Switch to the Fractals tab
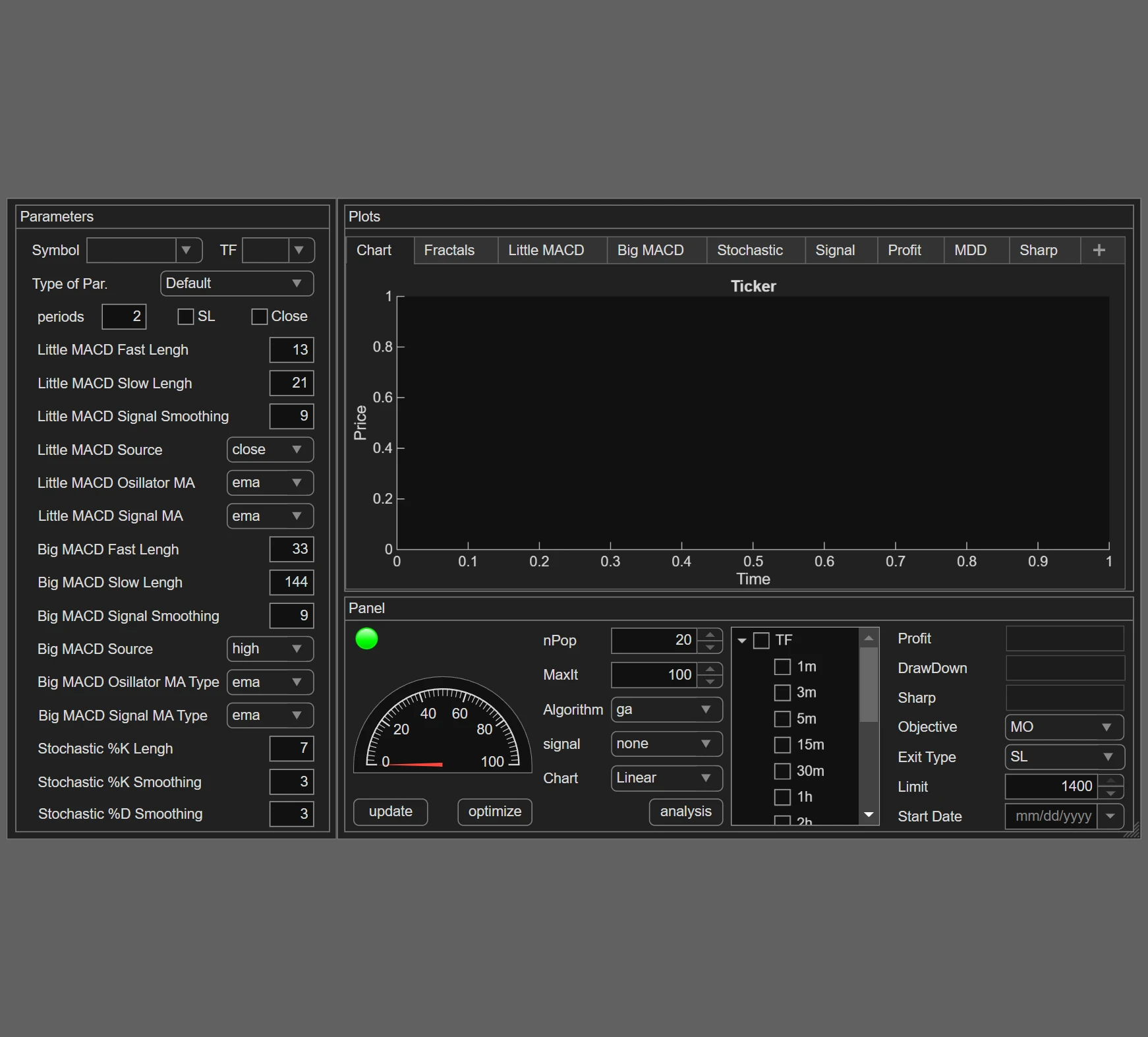 (x=449, y=251)
